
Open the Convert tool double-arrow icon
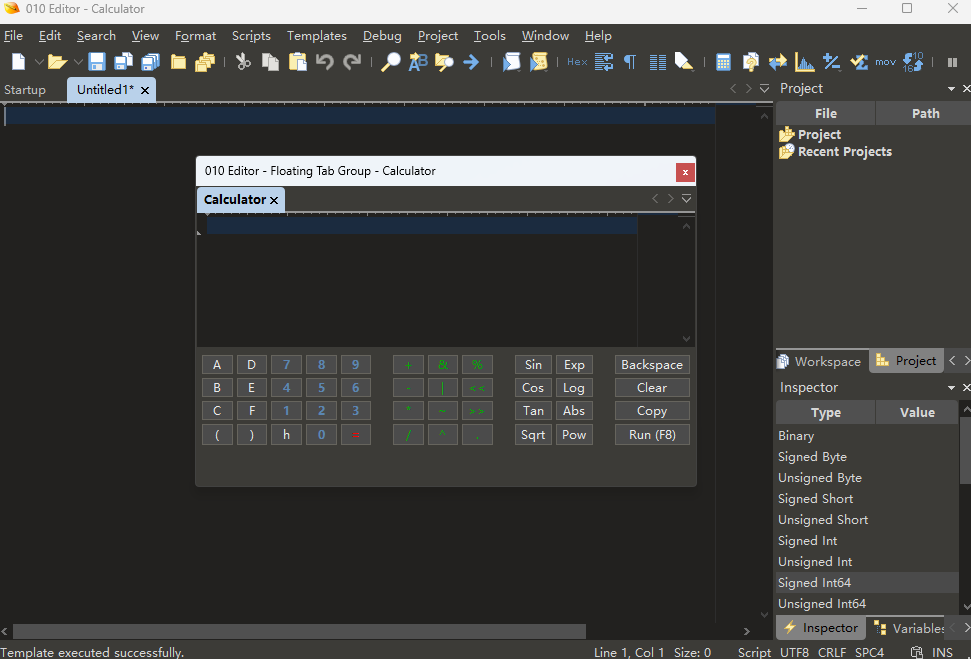click(778, 61)
